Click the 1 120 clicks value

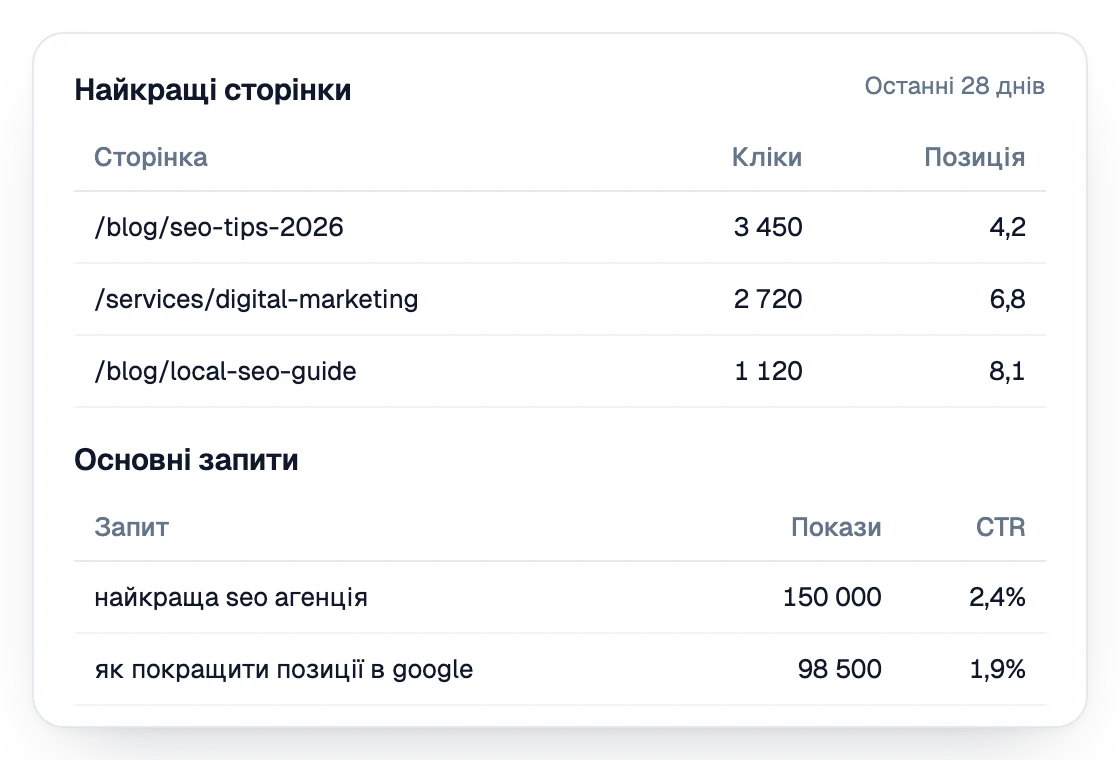(x=769, y=371)
